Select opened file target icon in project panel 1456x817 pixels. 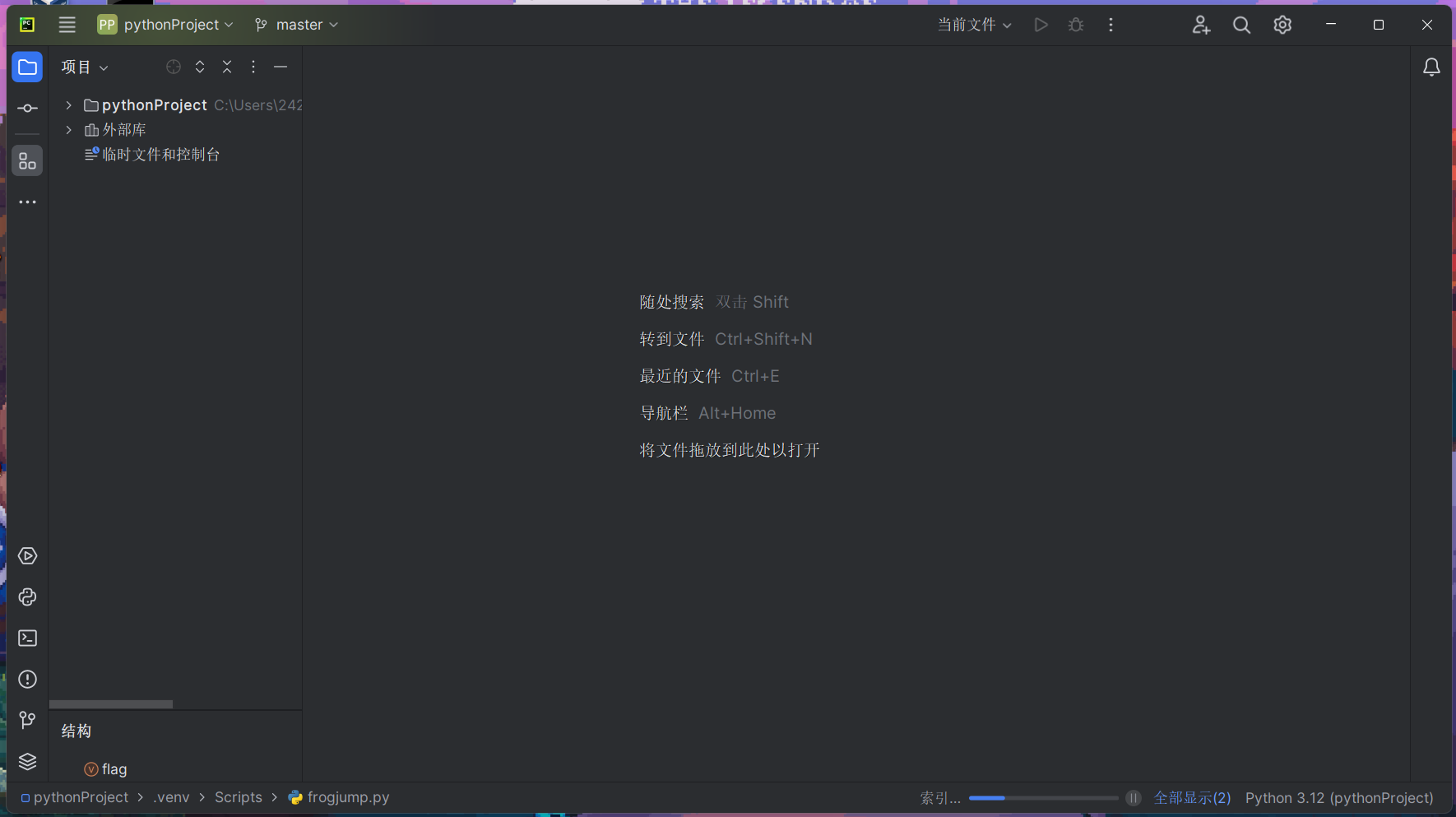click(x=173, y=67)
